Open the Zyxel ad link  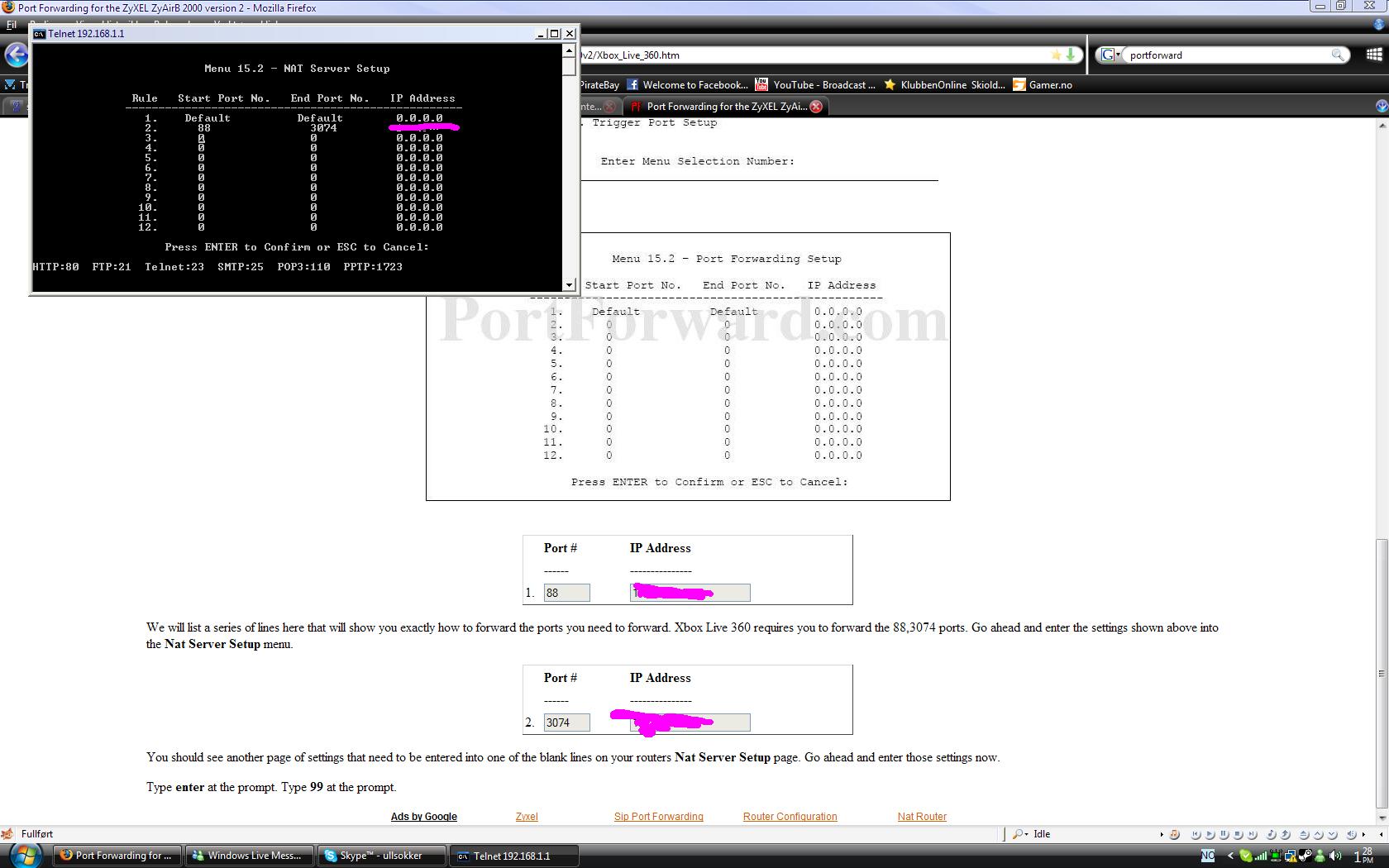pos(527,817)
